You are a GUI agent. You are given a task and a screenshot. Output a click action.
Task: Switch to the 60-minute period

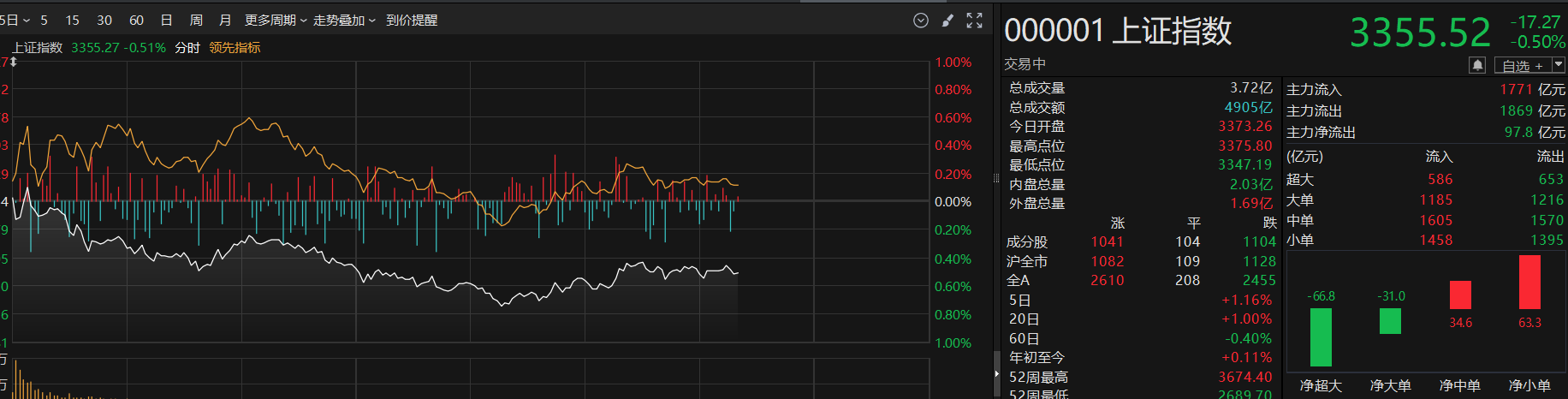pyautogui.click(x=136, y=20)
